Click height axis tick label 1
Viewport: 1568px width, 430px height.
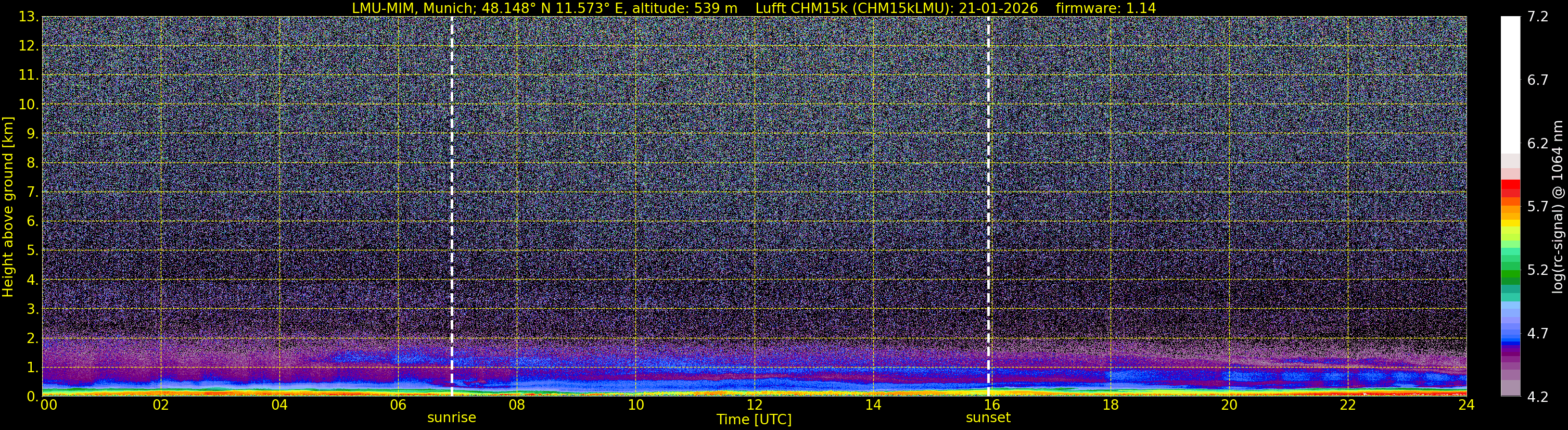(32, 368)
